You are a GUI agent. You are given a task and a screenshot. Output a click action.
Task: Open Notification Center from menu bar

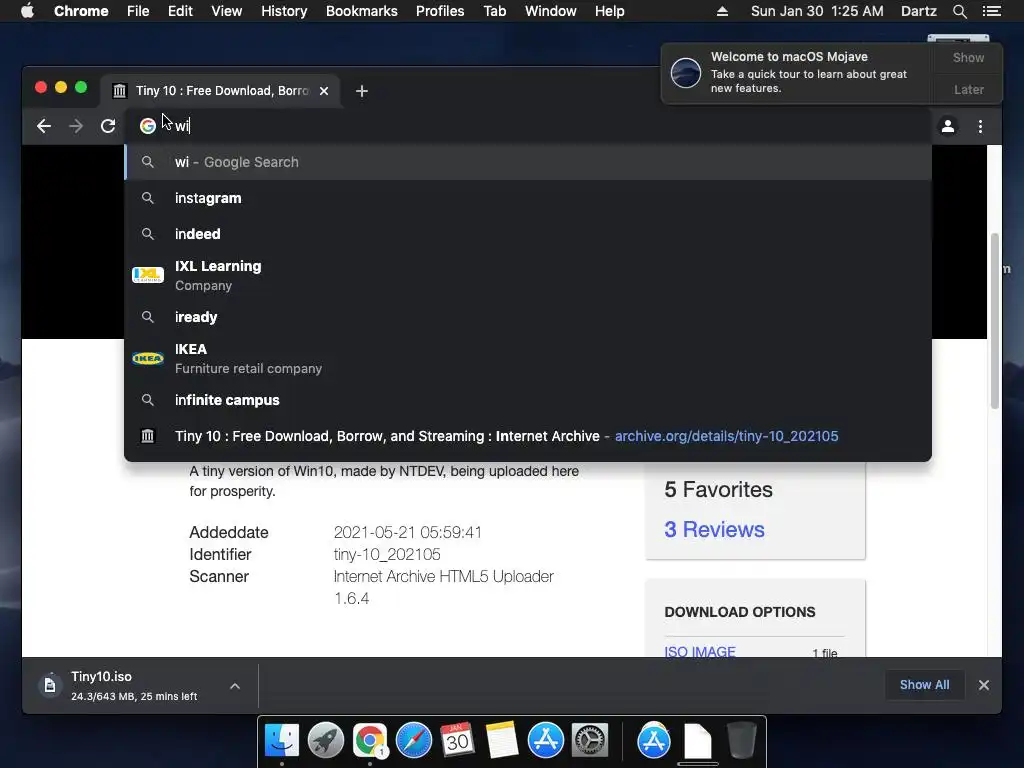[991, 11]
